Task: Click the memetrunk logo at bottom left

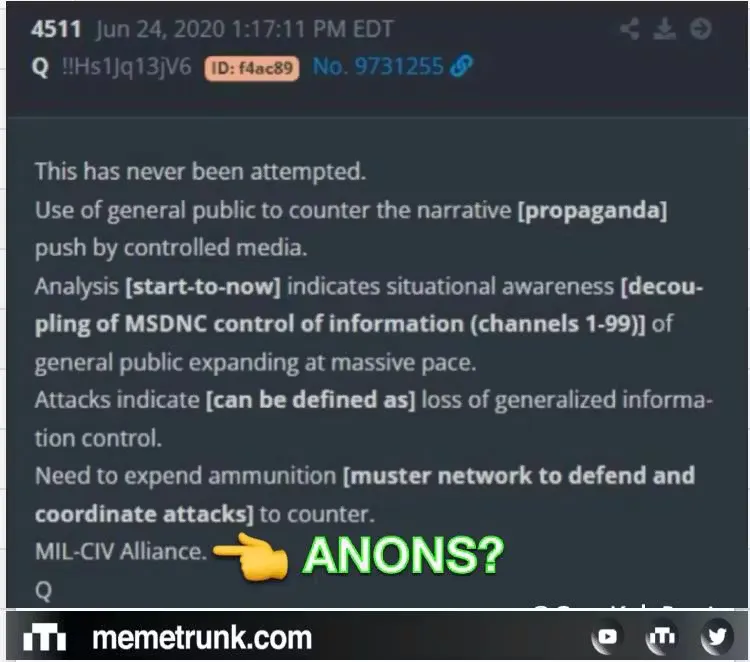Action: (44, 637)
